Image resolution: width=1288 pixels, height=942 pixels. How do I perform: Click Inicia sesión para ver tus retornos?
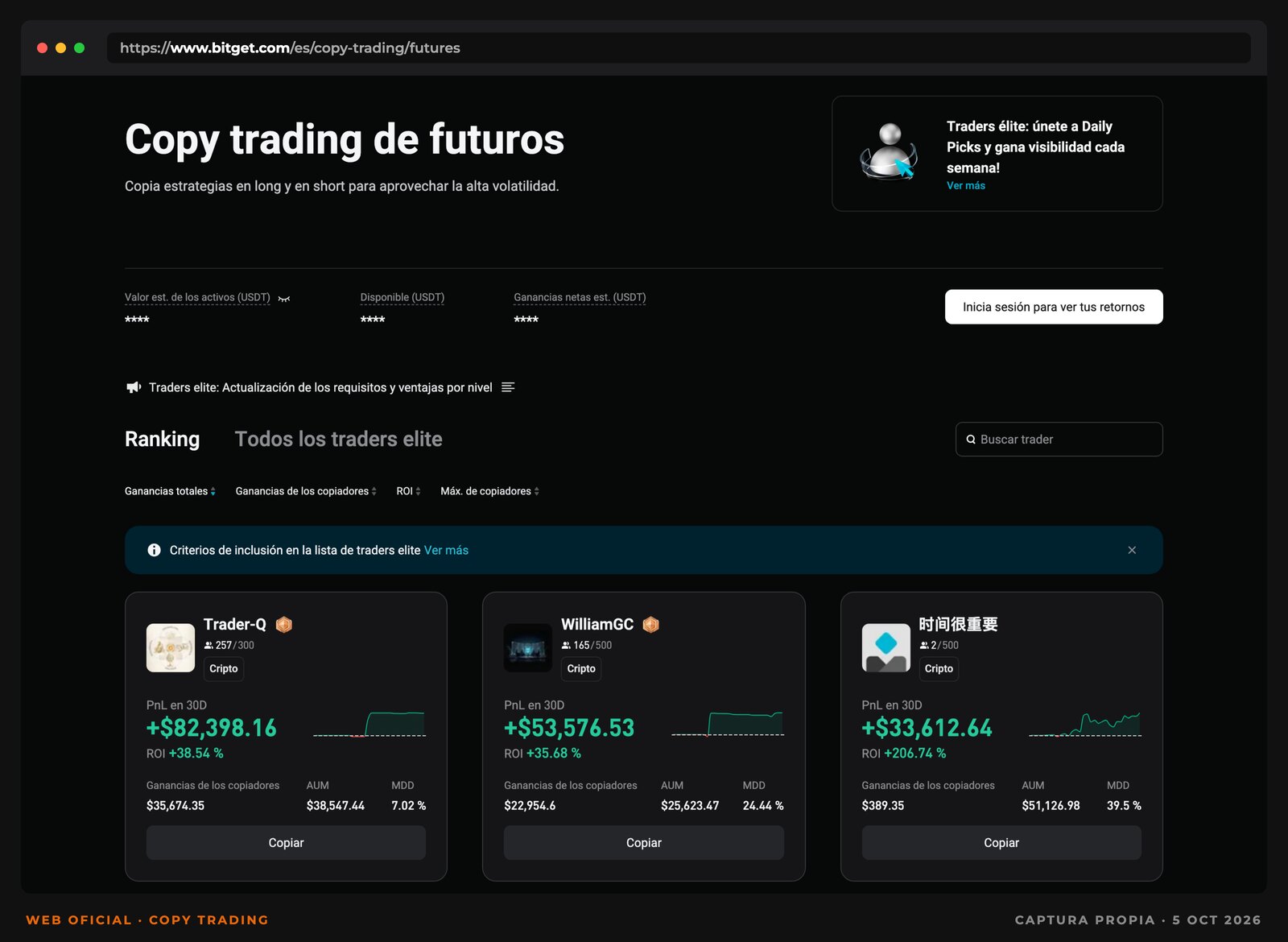1054,307
